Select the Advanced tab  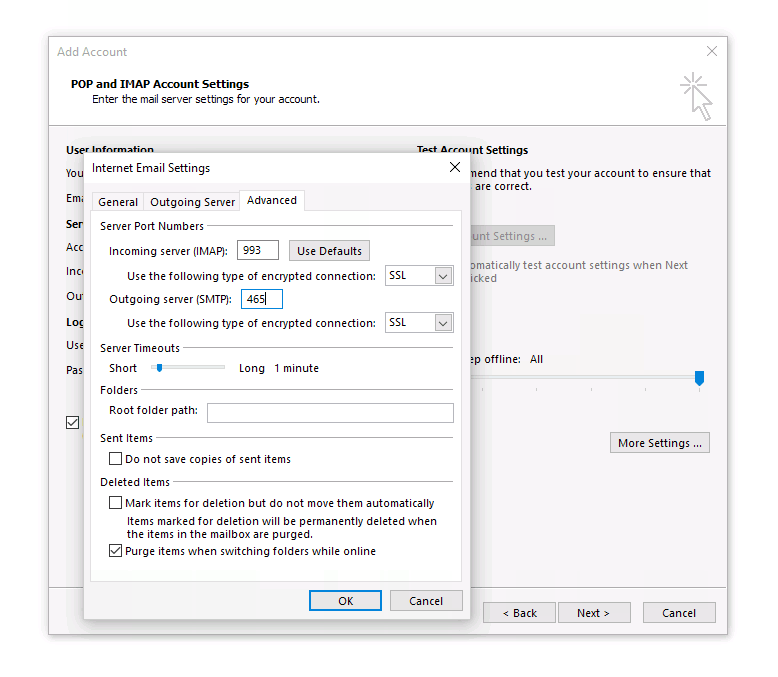(272, 201)
